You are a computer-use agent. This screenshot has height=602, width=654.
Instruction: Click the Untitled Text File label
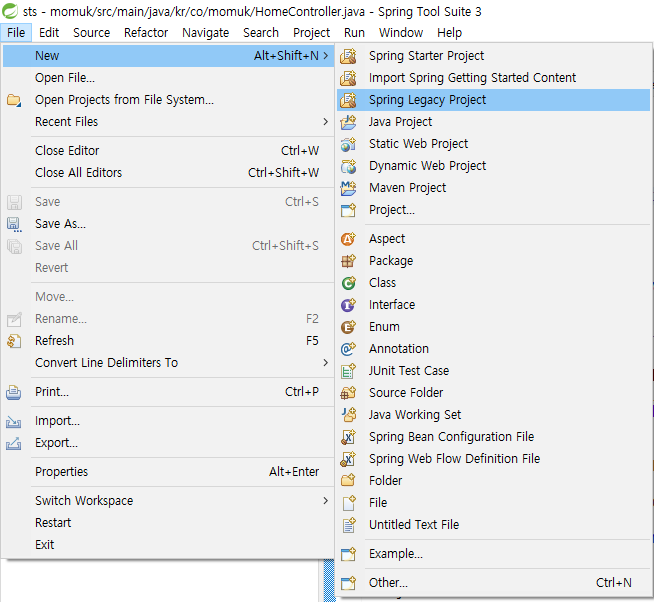pos(414,525)
